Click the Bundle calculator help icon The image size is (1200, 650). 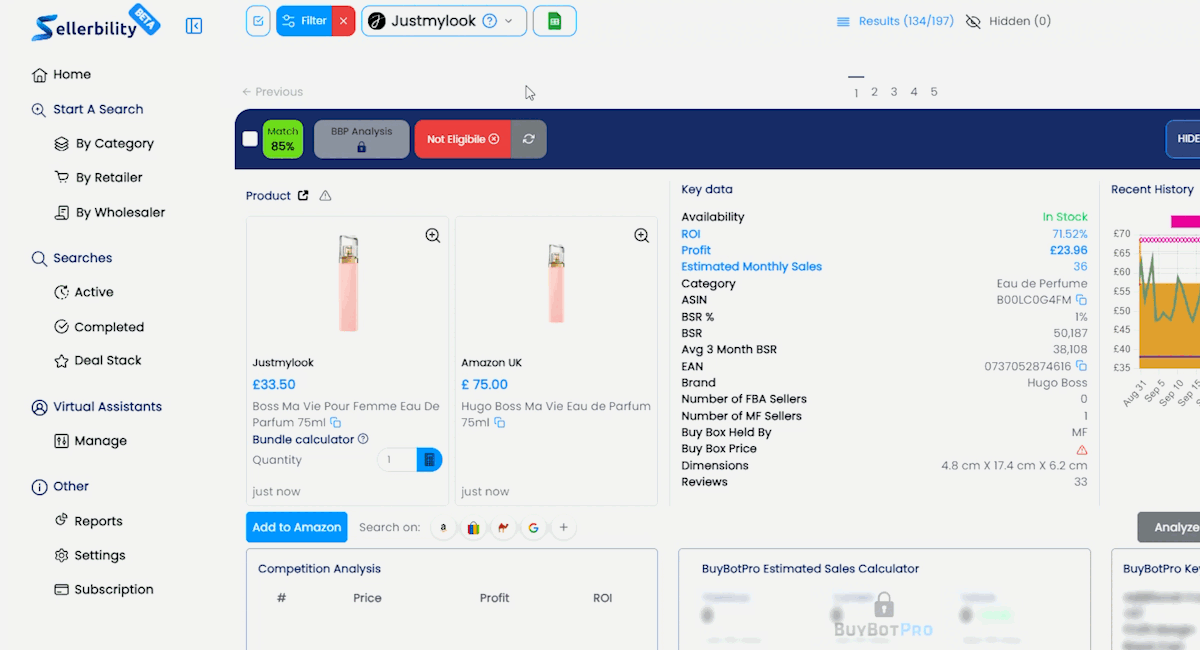pos(363,439)
